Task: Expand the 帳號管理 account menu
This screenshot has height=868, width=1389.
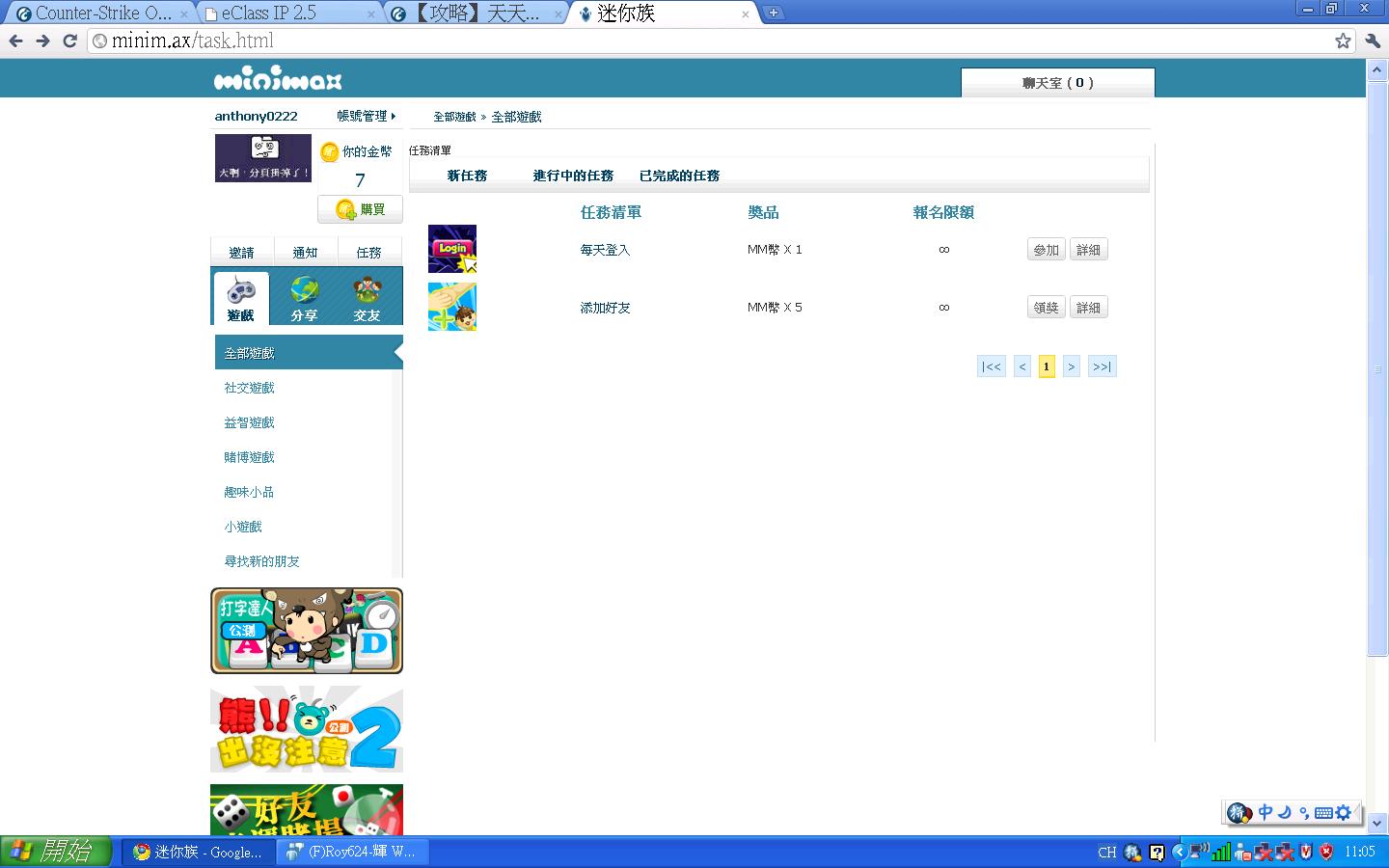Action: (366, 116)
